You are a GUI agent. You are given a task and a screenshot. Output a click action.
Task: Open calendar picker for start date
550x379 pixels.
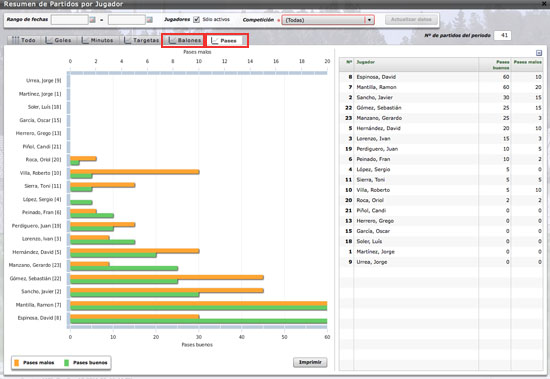[x=93, y=20]
